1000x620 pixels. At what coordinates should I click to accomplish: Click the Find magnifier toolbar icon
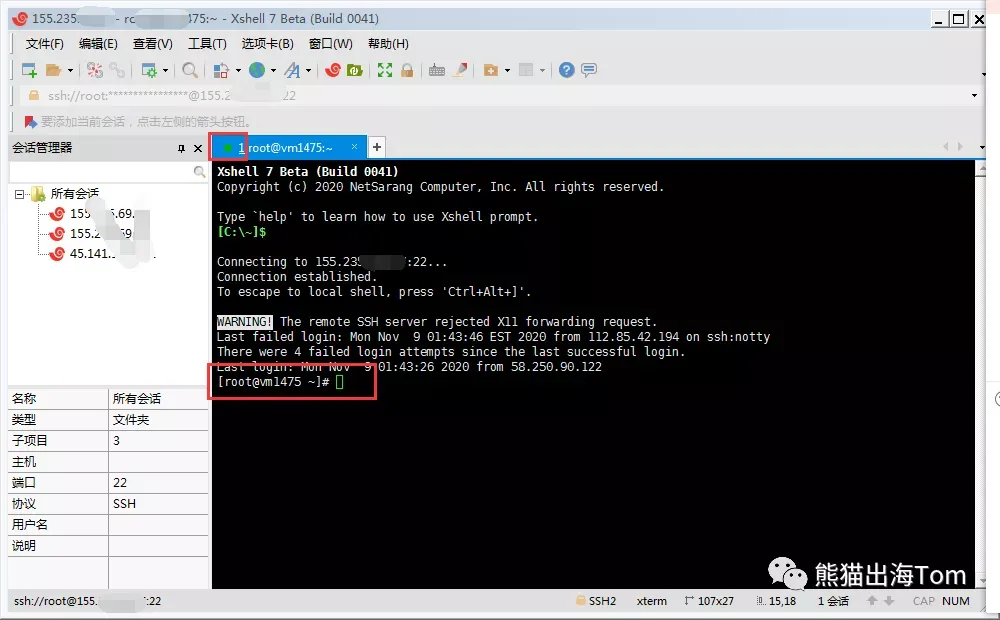tap(189, 70)
